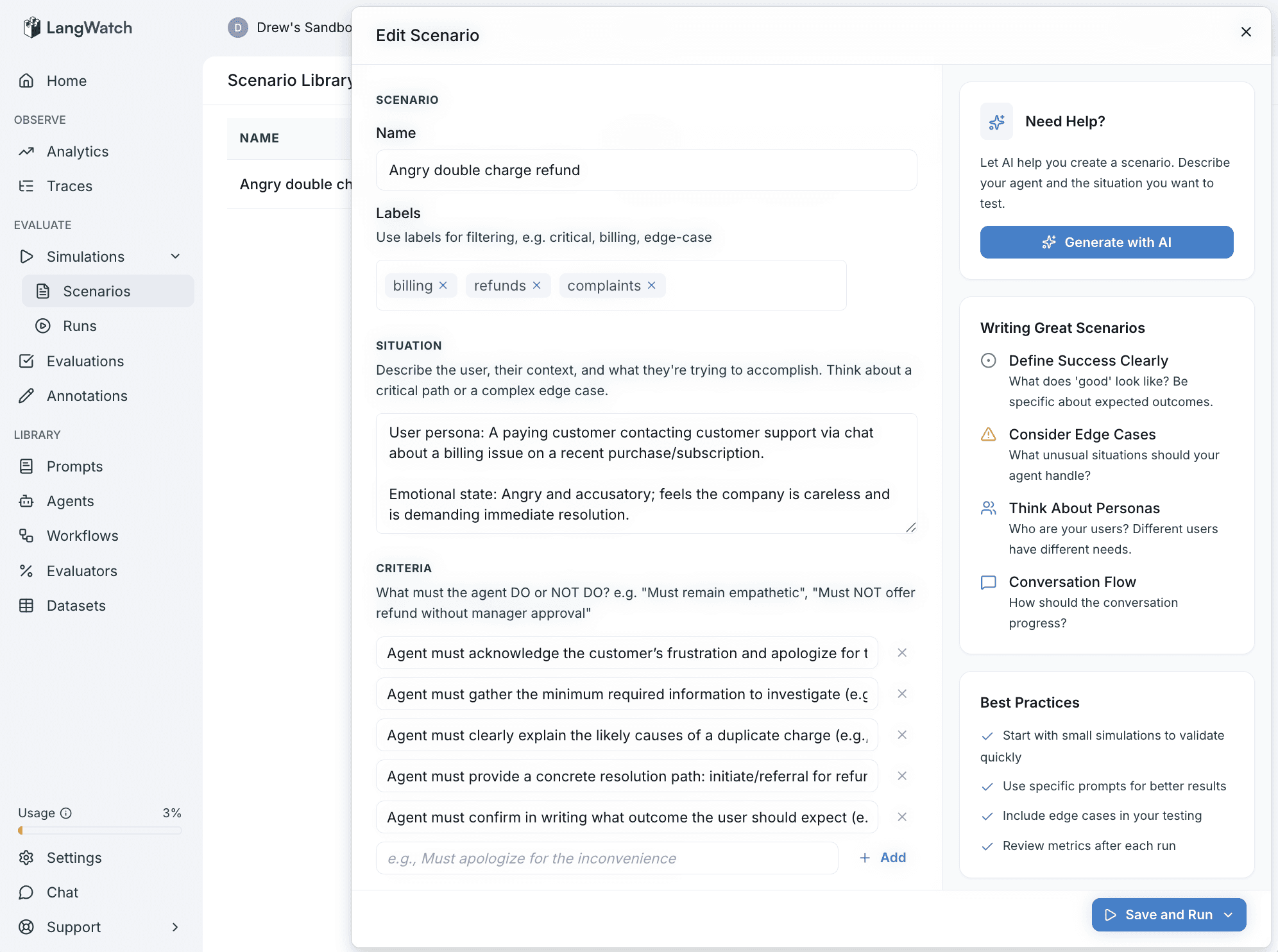The width and height of the screenshot is (1278, 952).
Task: Remove the refunds label tag
Action: pos(537,285)
